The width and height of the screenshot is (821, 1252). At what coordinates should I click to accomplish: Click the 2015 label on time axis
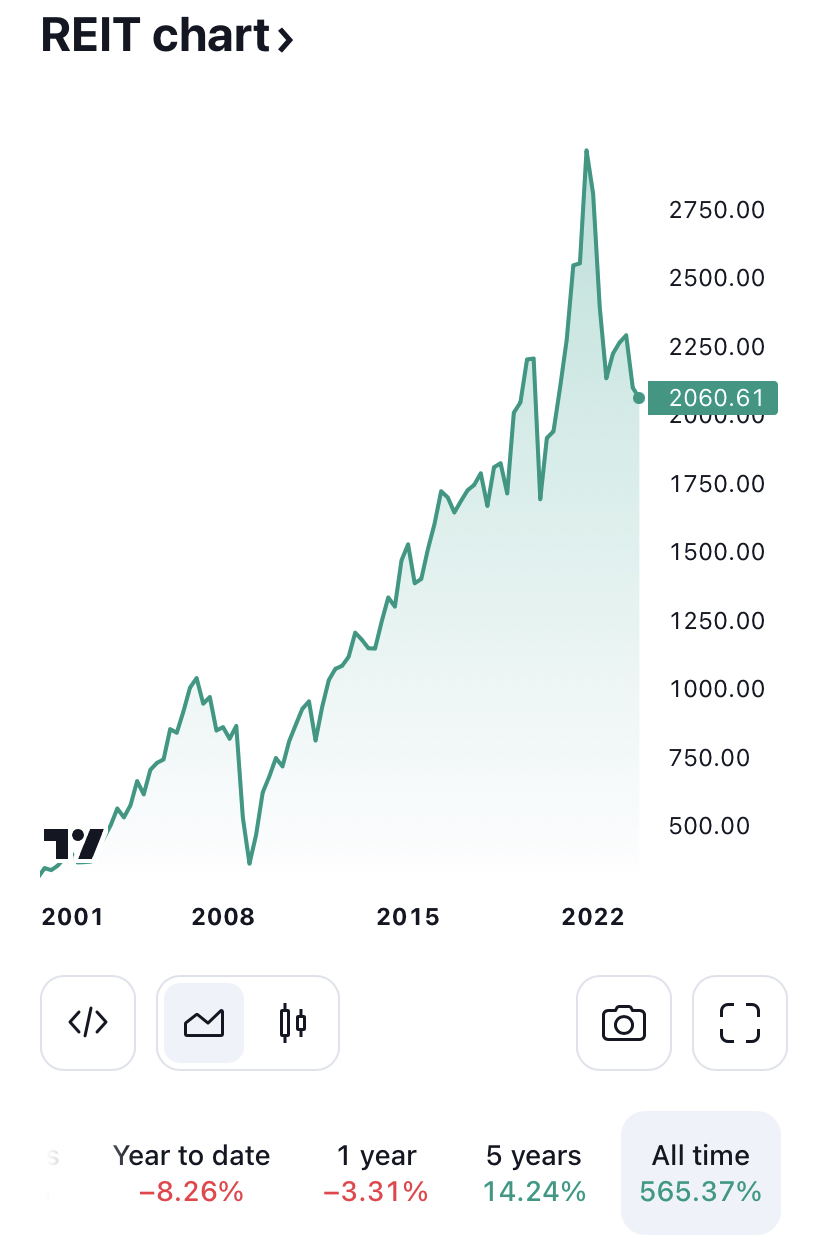tap(408, 917)
